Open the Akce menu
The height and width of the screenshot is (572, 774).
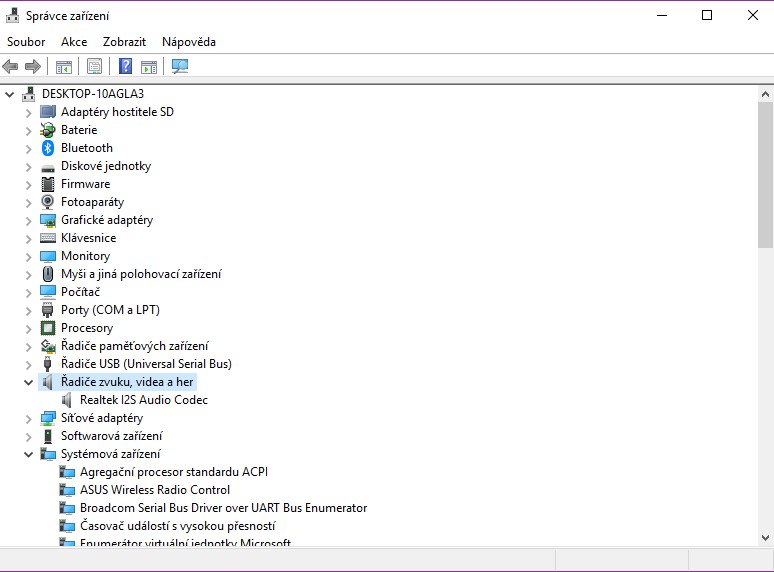click(x=74, y=42)
